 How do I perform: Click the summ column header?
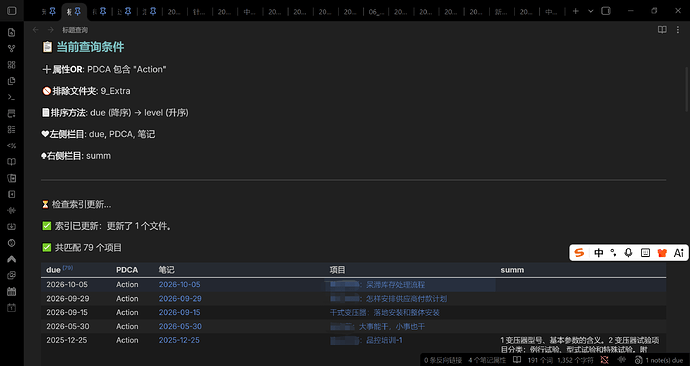coord(512,270)
